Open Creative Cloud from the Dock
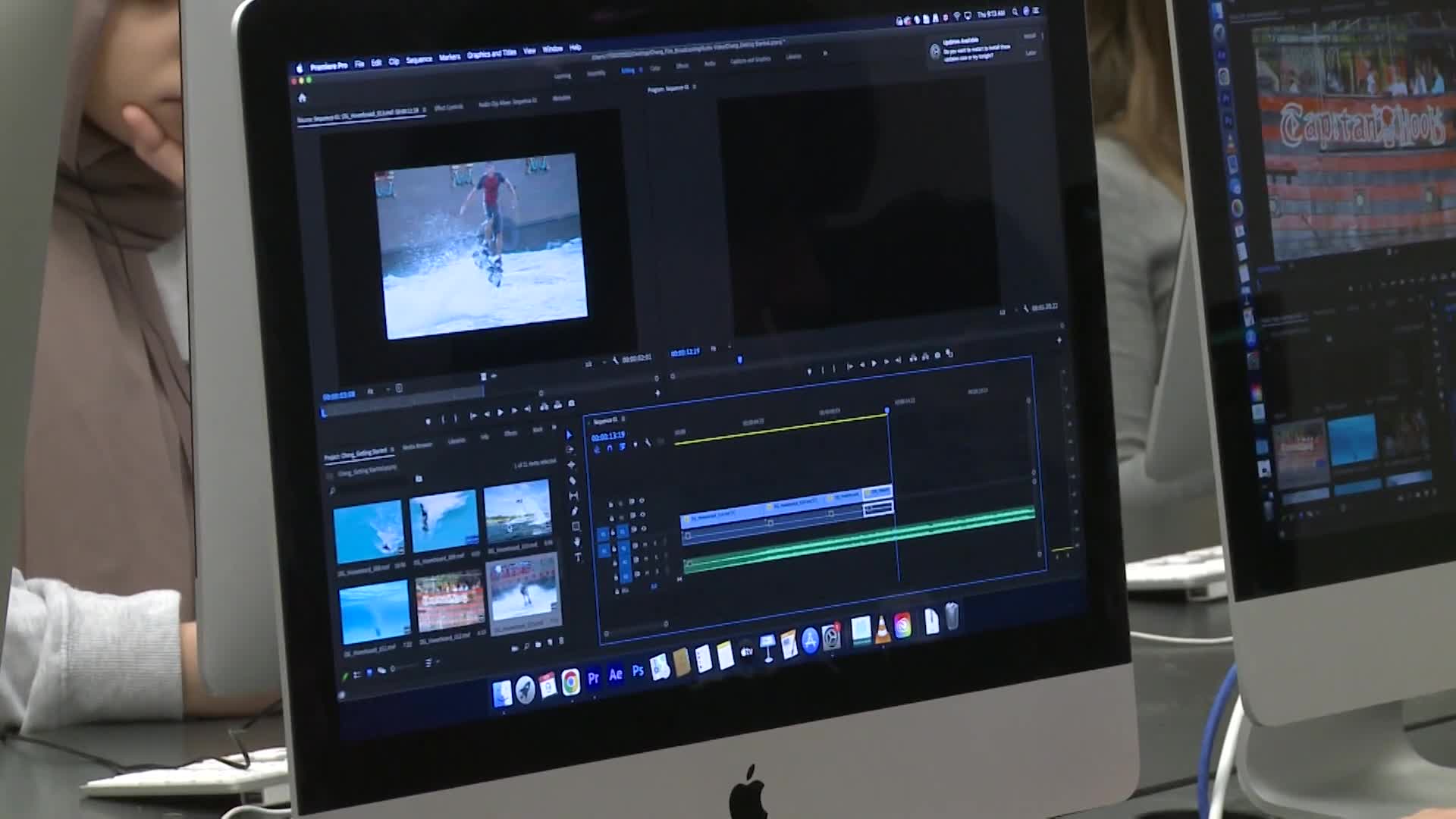Image resolution: width=1456 pixels, height=819 pixels. [x=902, y=626]
